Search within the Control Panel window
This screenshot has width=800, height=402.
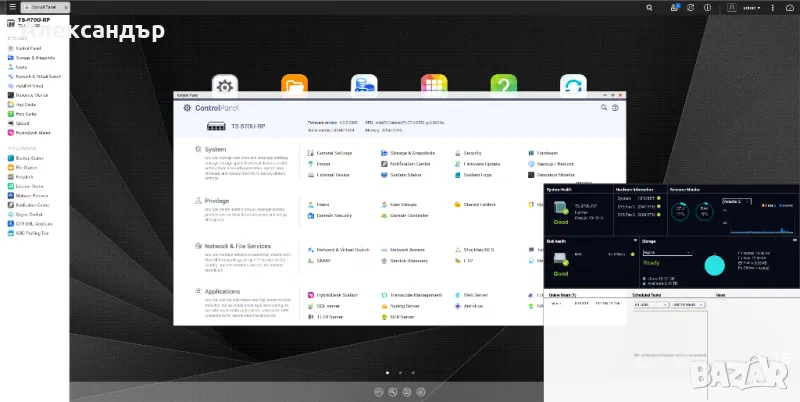click(x=604, y=108)
